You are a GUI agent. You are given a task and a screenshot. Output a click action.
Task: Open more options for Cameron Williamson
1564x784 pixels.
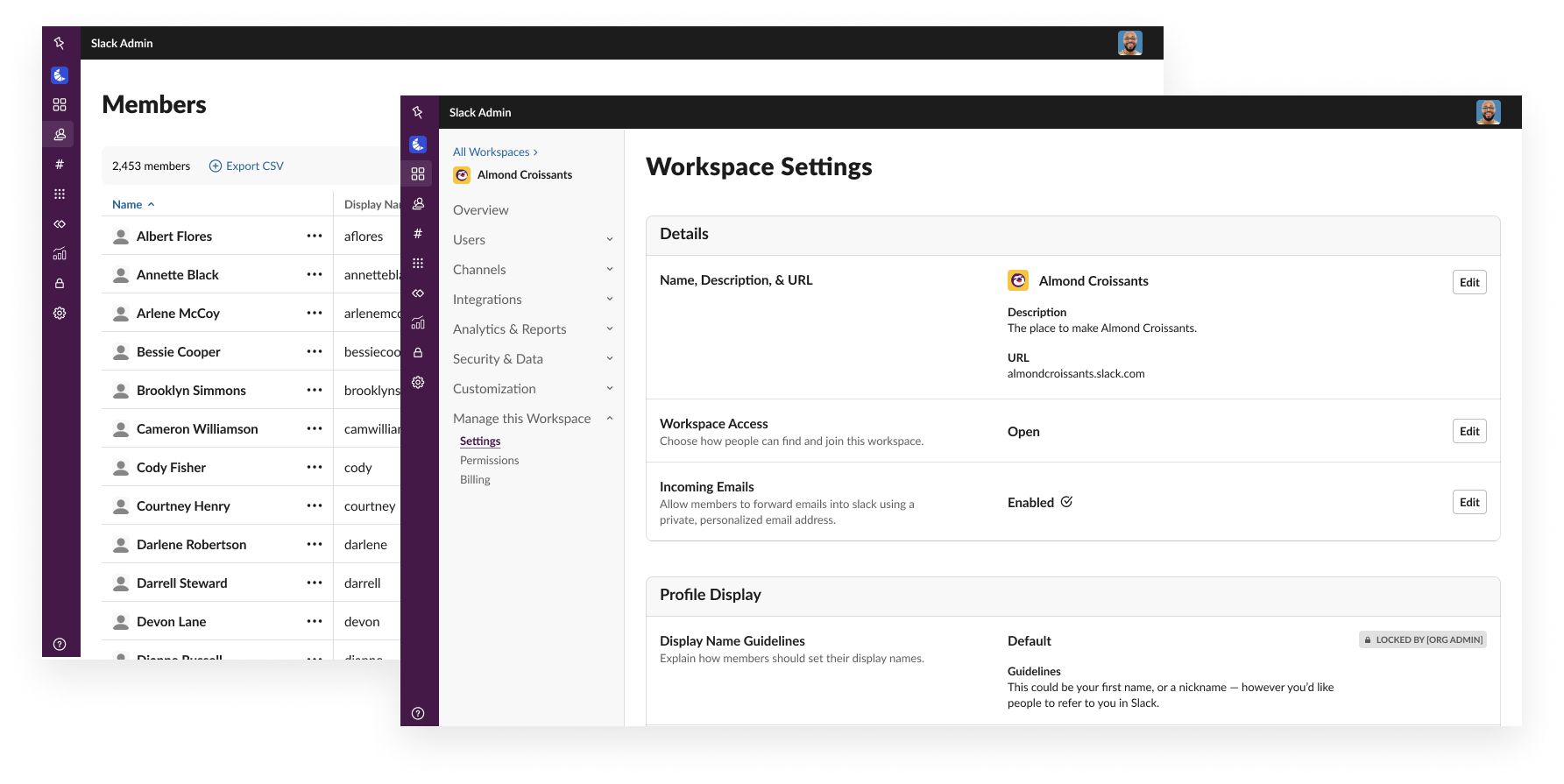(315, 428)
